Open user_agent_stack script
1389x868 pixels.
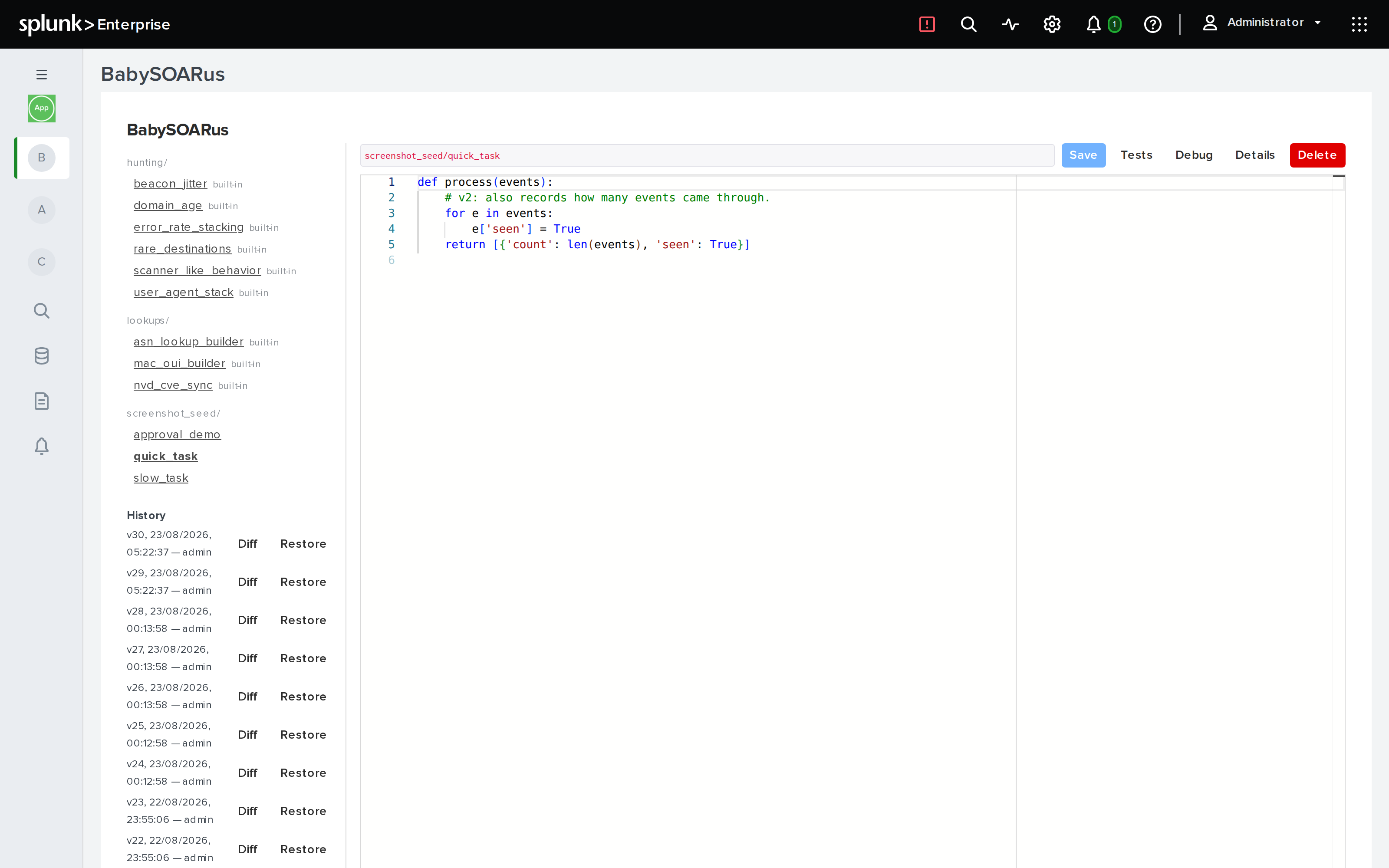coord(183,293)
